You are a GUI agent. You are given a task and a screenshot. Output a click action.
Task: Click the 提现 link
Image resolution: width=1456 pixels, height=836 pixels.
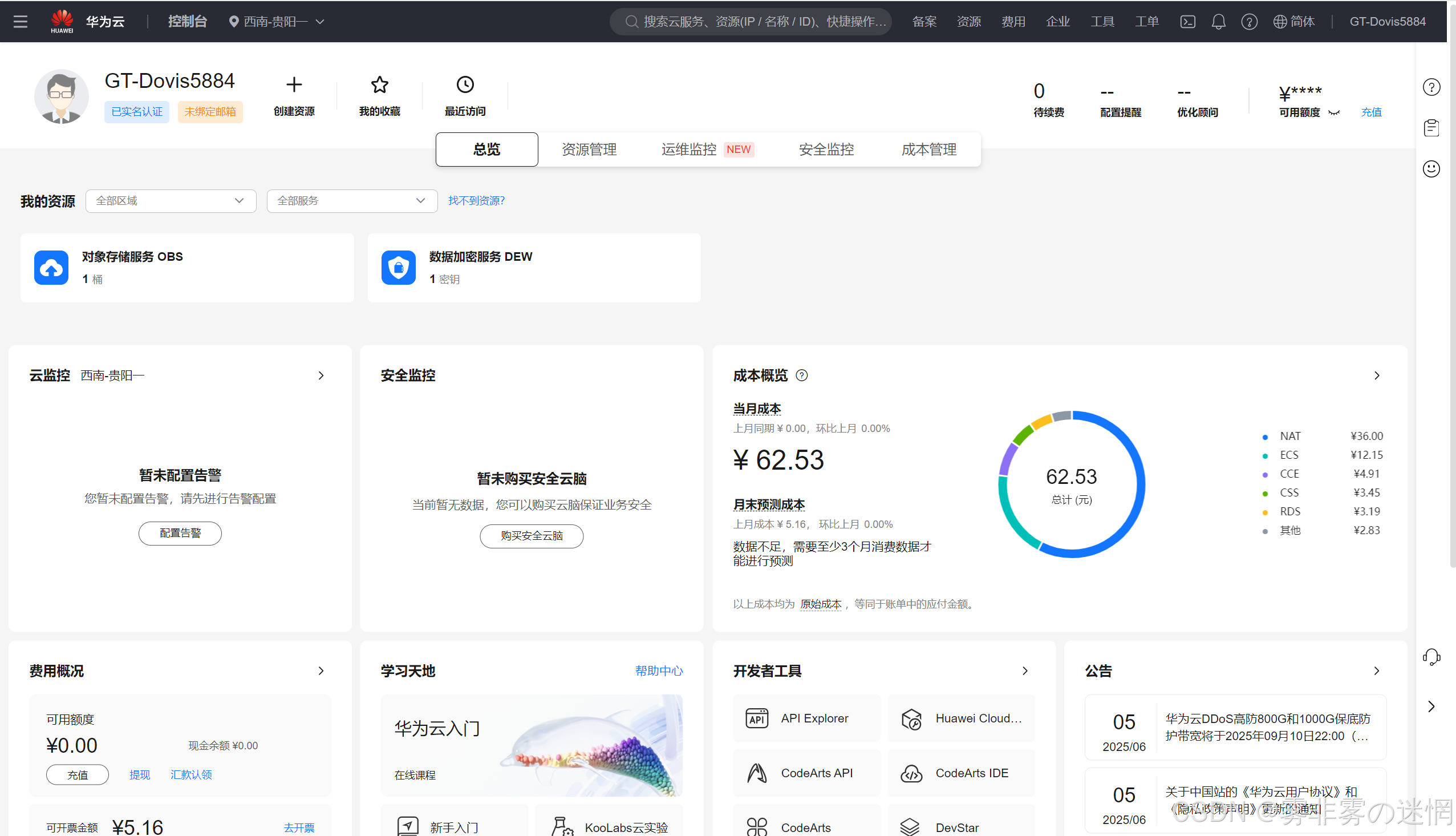coord(140,775)
